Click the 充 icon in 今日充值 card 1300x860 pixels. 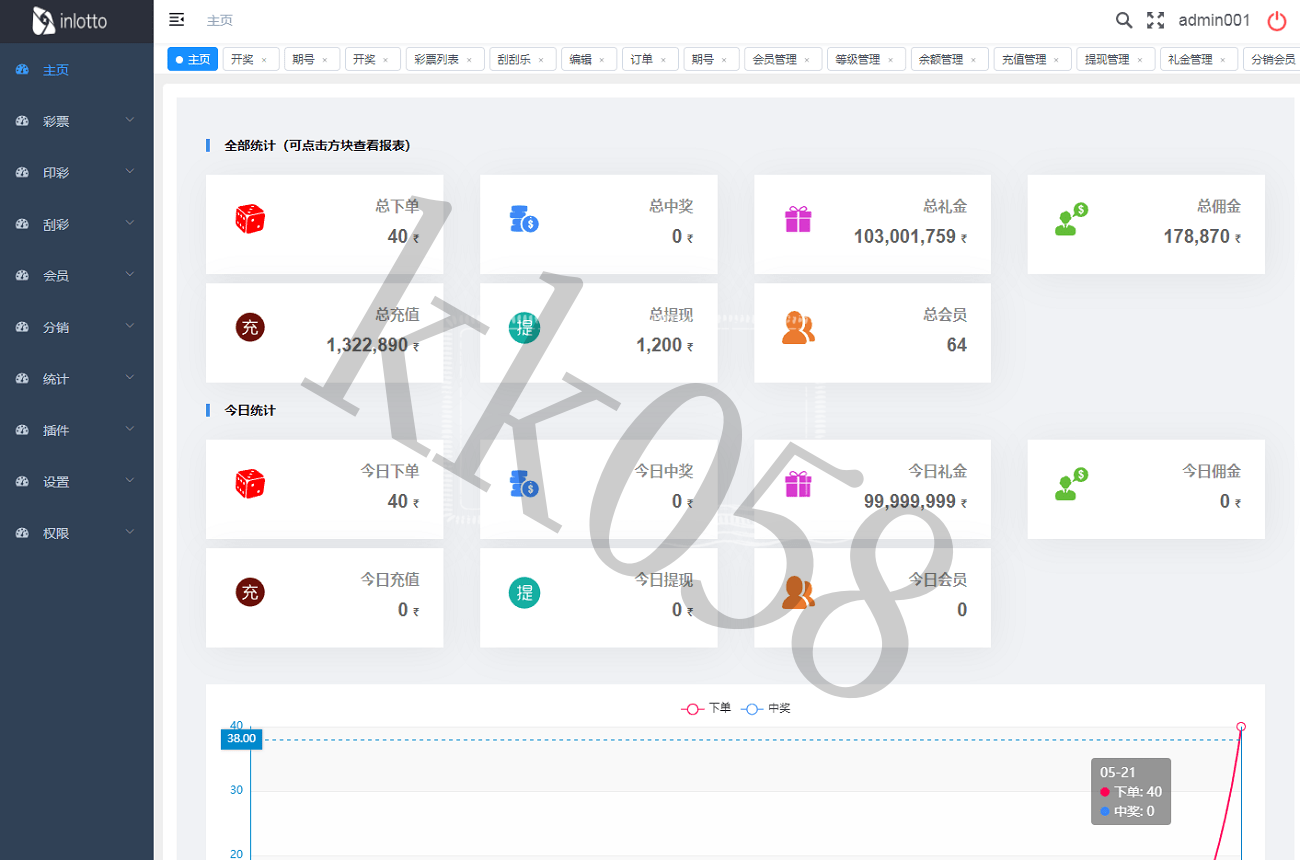tap(250, 592)
